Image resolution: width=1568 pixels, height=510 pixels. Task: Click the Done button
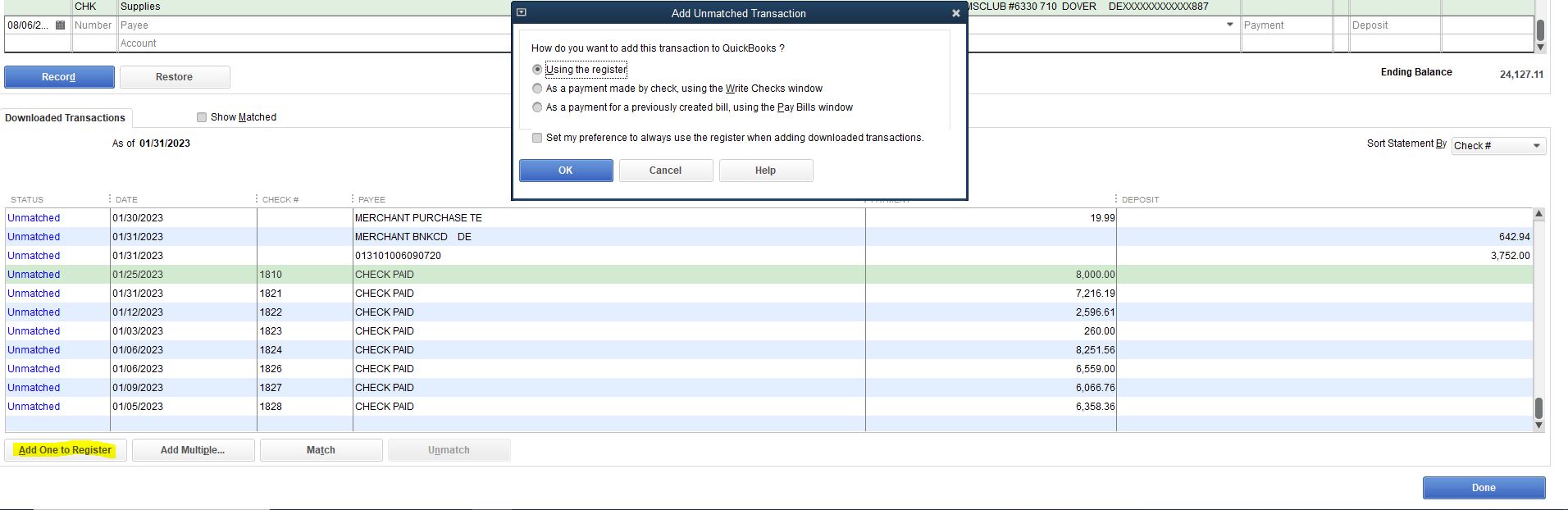(x=1484, y=488)
